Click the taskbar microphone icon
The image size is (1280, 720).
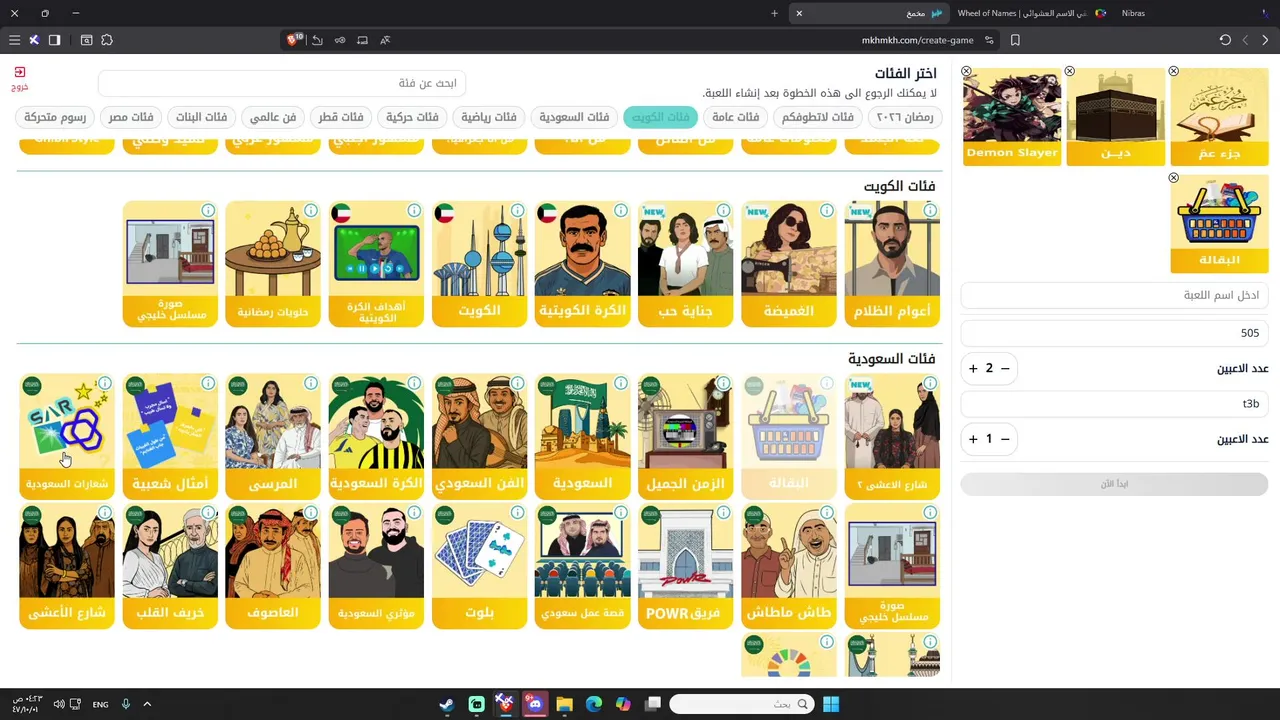pyautogui.click(x=126, y=704)
